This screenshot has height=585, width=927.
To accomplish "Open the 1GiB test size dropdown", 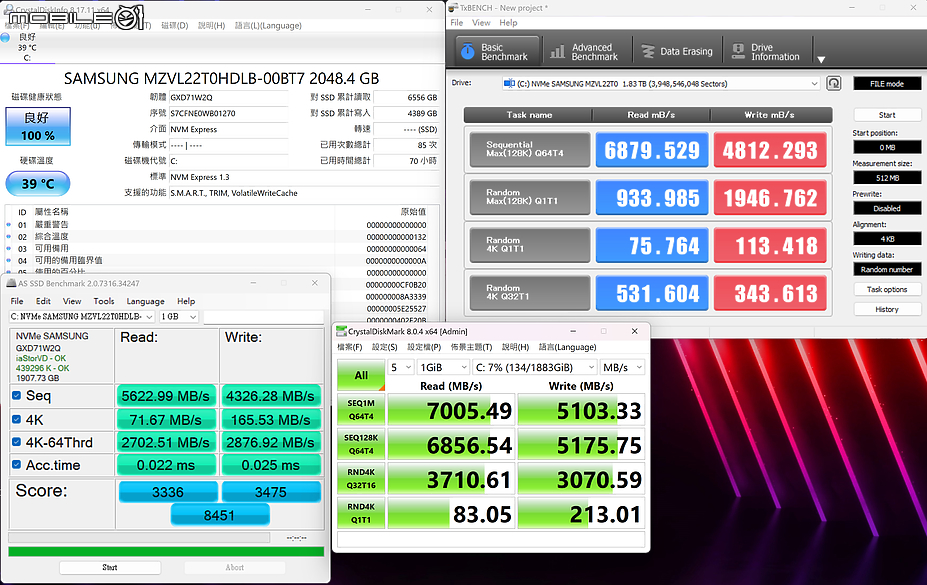I will coord(443,368).
